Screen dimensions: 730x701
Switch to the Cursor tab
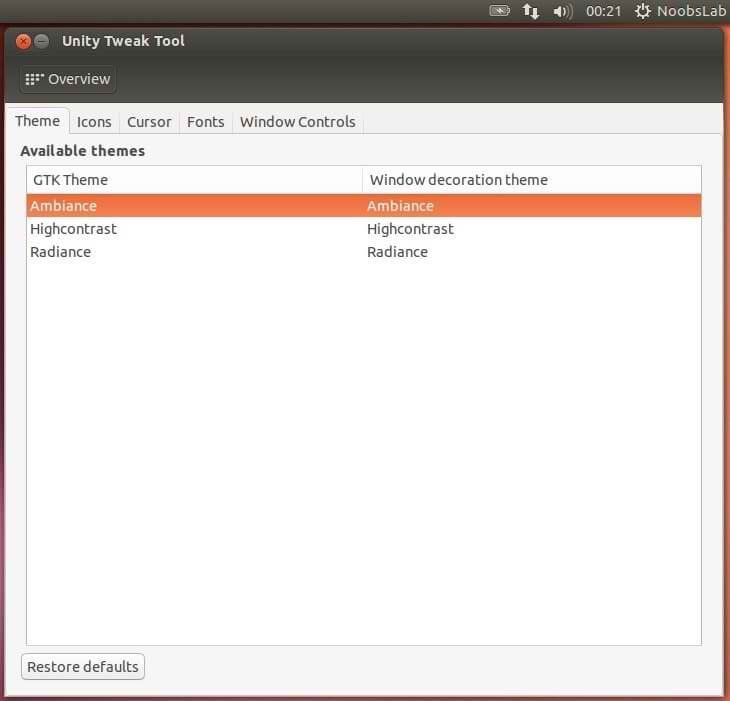(149, 122)
